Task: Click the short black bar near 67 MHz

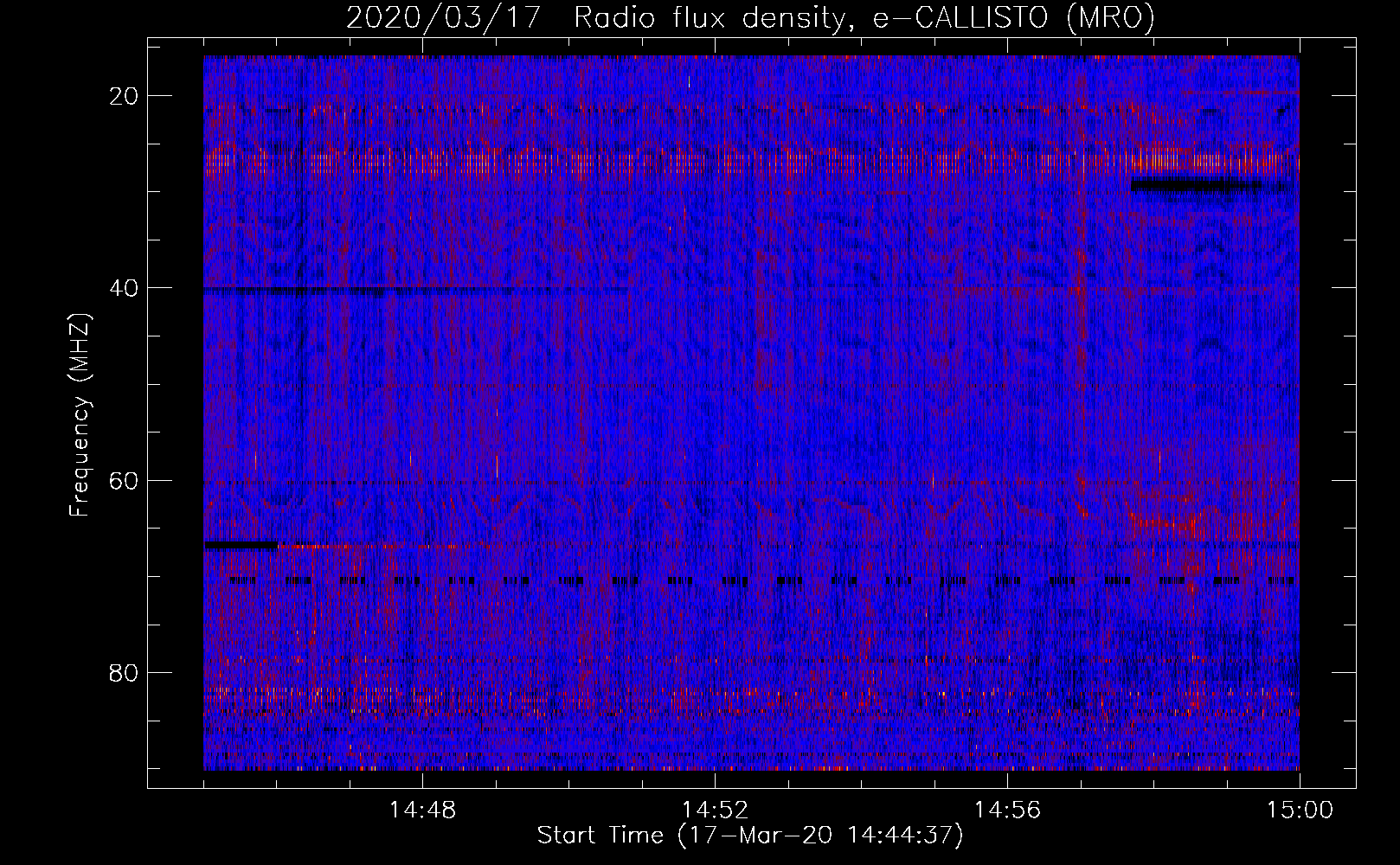Action: (241, 545)
